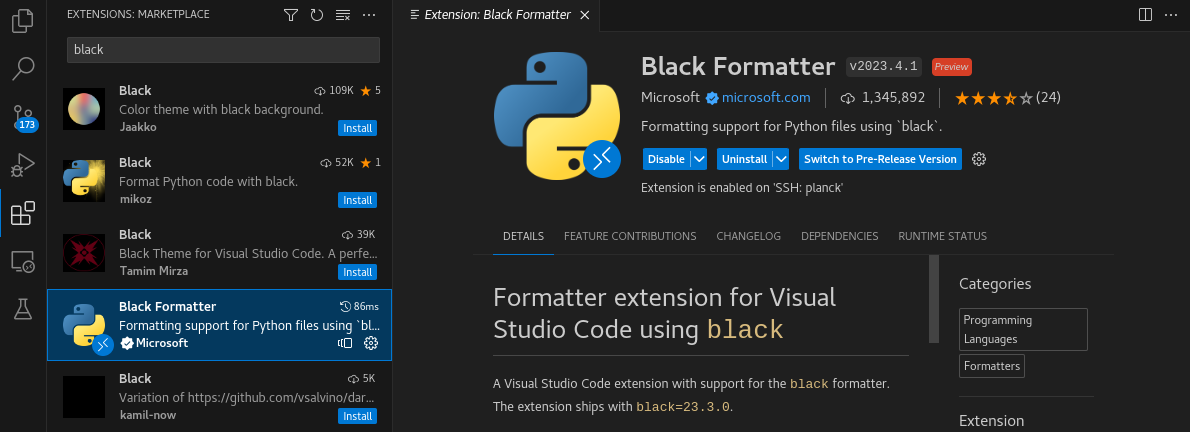Select Black Formatter row in extensions list

click(x=219, y=325)
